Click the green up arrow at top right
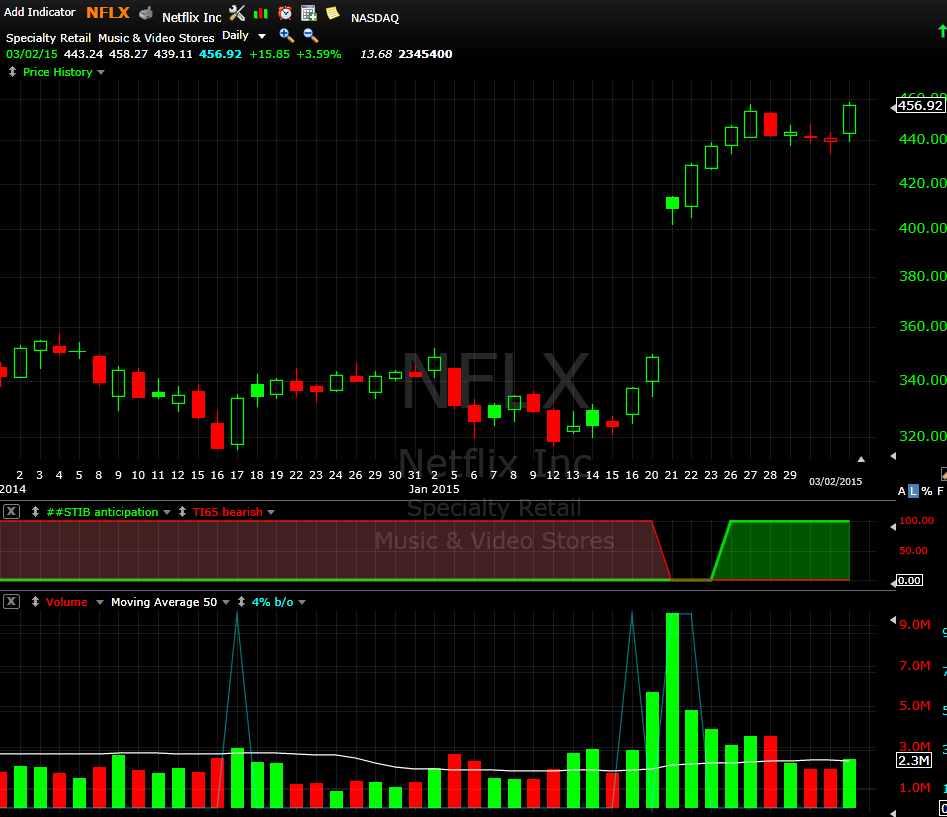 click(942, 30)
